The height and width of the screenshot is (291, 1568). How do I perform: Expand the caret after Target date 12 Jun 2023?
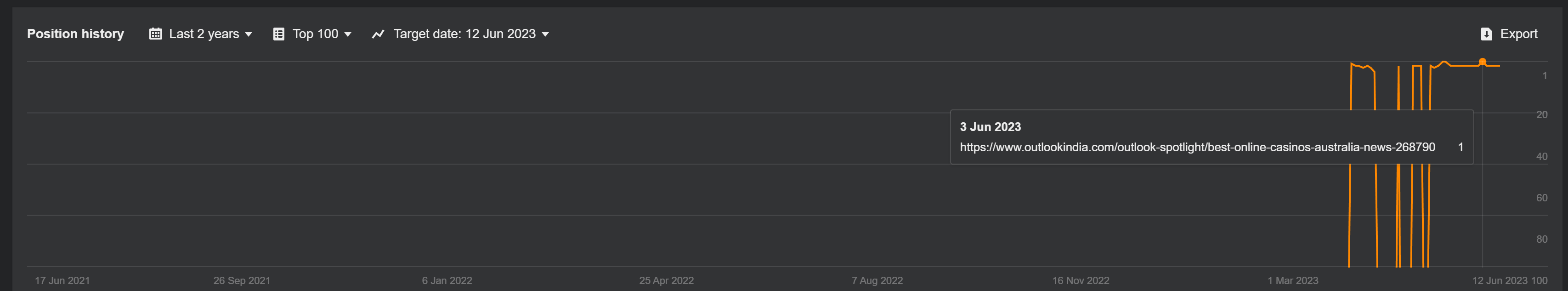545,34
